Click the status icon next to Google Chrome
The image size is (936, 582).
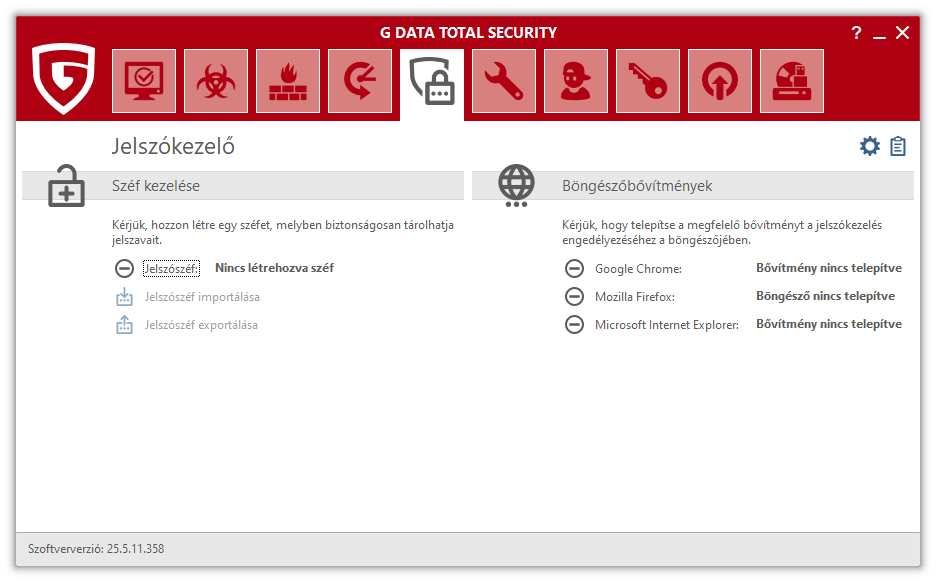[574, 269]
